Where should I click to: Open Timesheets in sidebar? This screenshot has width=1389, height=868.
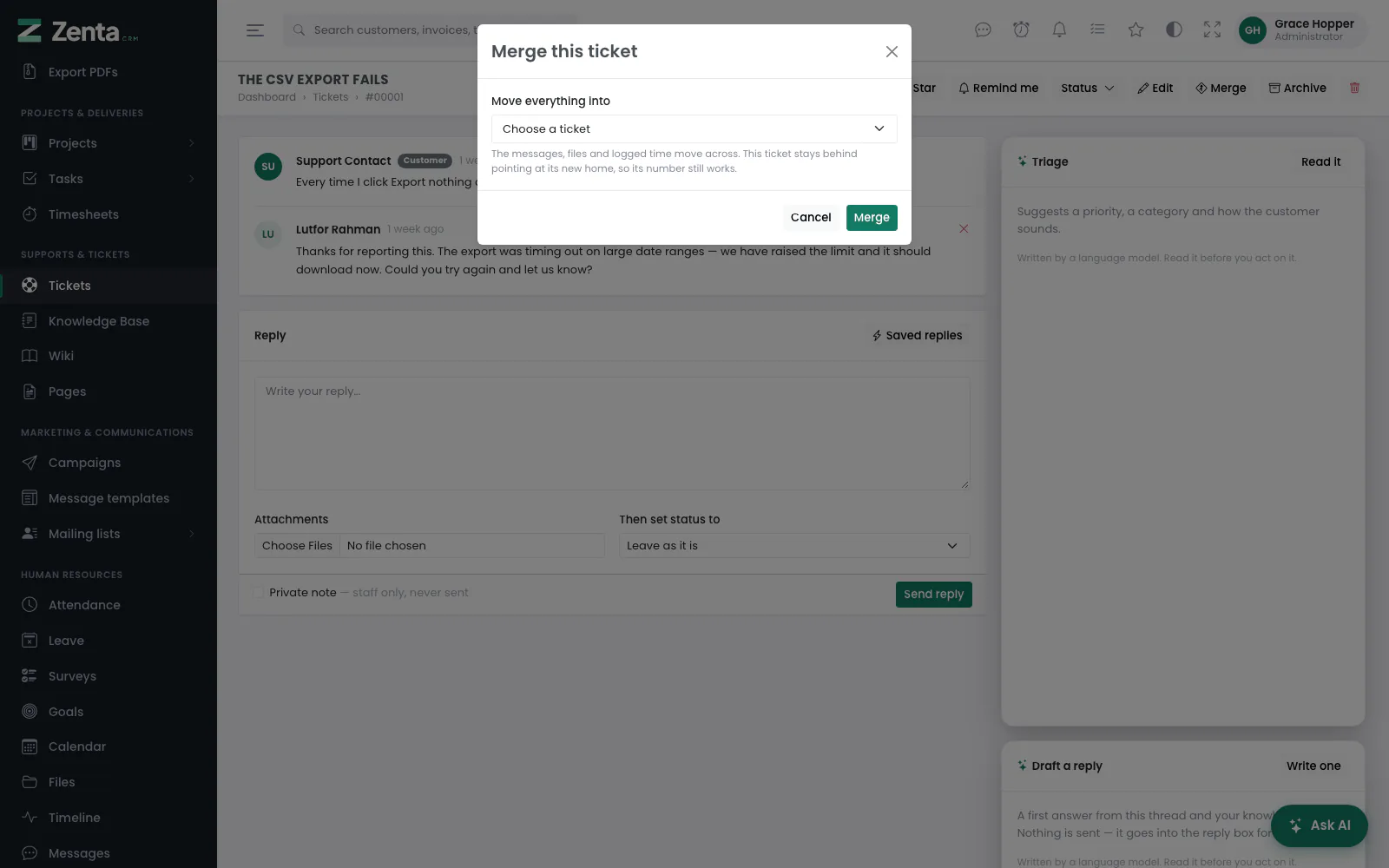[109, 214]
